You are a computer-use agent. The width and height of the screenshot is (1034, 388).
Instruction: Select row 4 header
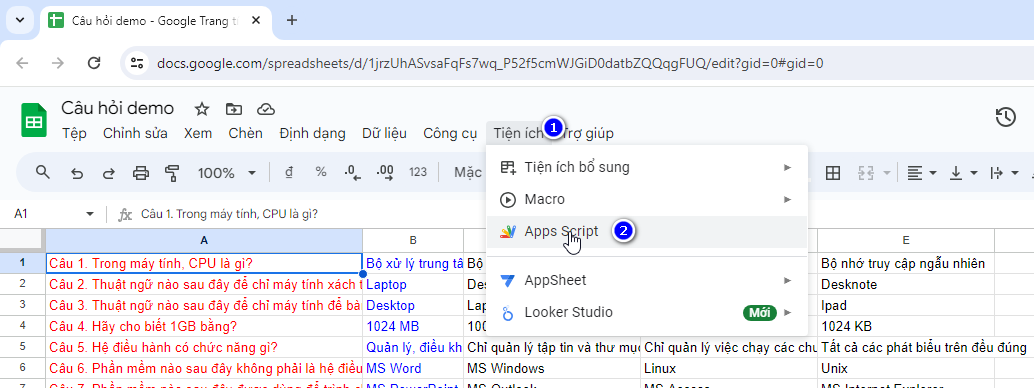coord(22,326)
